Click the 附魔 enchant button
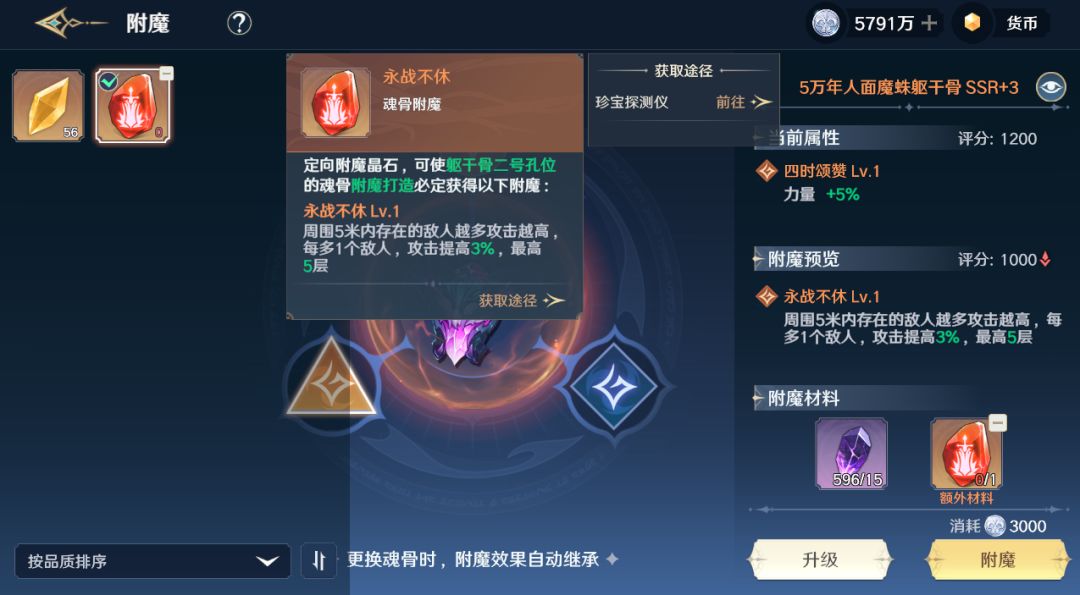 coord(998,559)
